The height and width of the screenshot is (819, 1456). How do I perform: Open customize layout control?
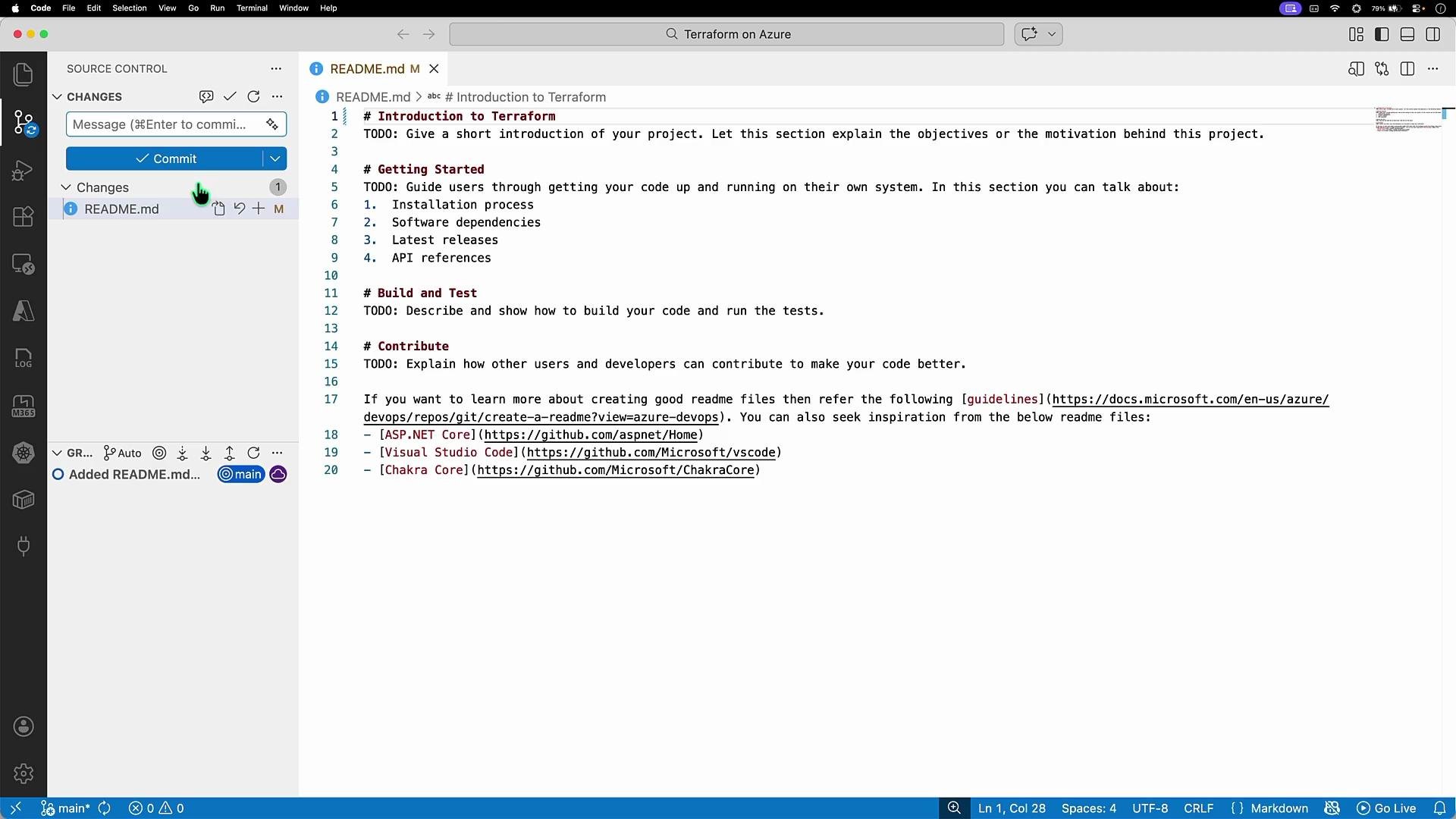(1356, 34)
